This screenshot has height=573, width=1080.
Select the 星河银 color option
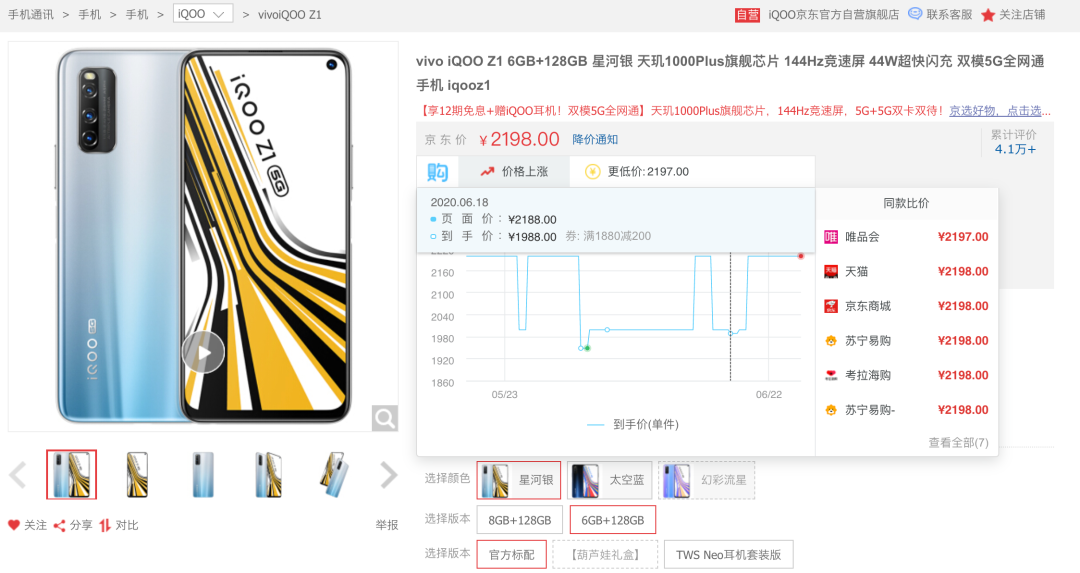click(519, 480)
